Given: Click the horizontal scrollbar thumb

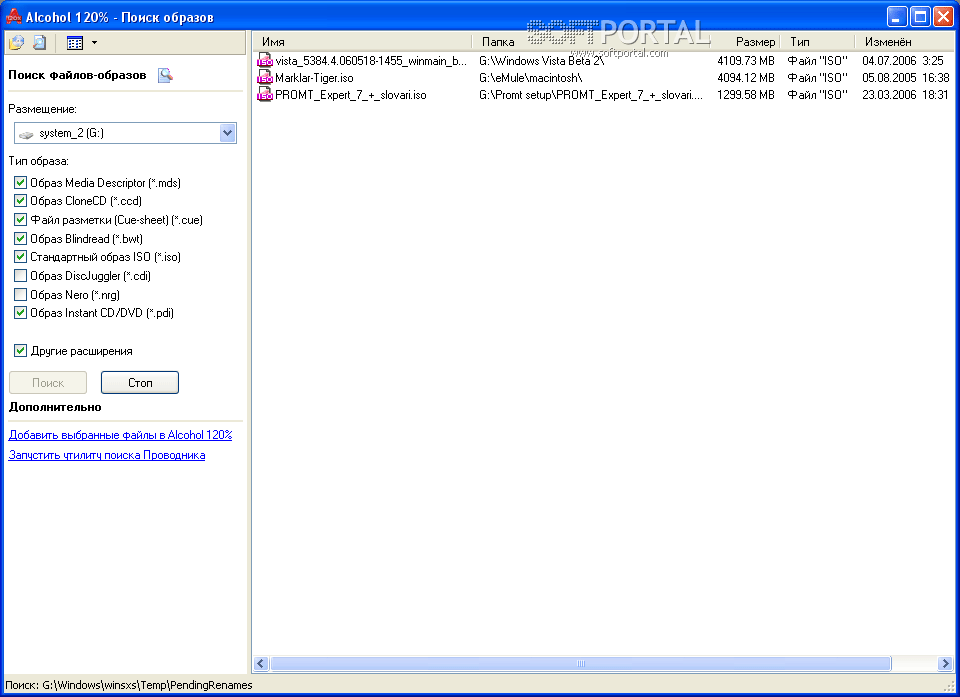Looking at the screenshot, I should [x=580, y=663].
